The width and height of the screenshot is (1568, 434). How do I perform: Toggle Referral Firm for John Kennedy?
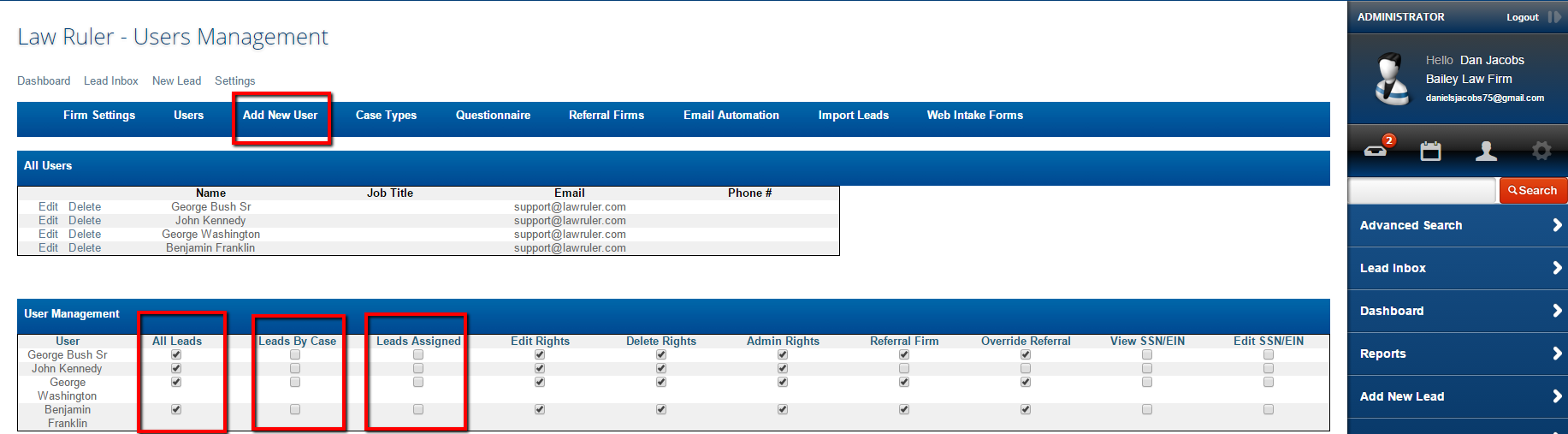click(904, 368)
